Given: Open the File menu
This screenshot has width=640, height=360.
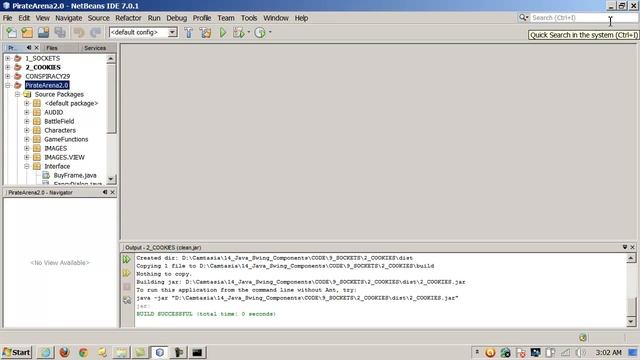Looking at the screenshot, I should tap(7, 18).
